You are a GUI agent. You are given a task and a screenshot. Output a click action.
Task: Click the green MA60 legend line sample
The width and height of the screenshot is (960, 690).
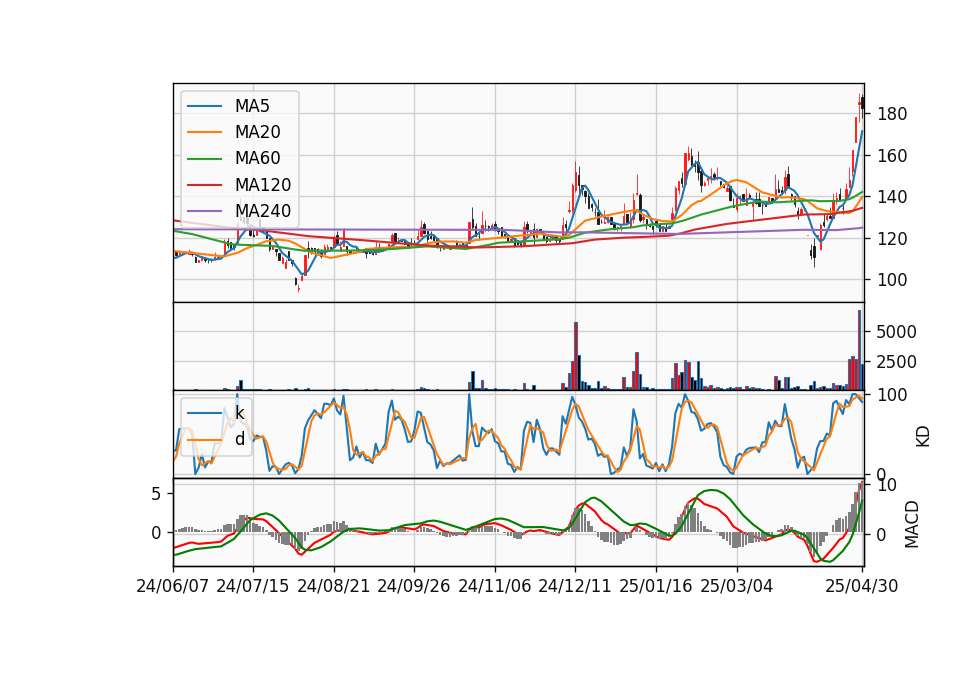205,159
